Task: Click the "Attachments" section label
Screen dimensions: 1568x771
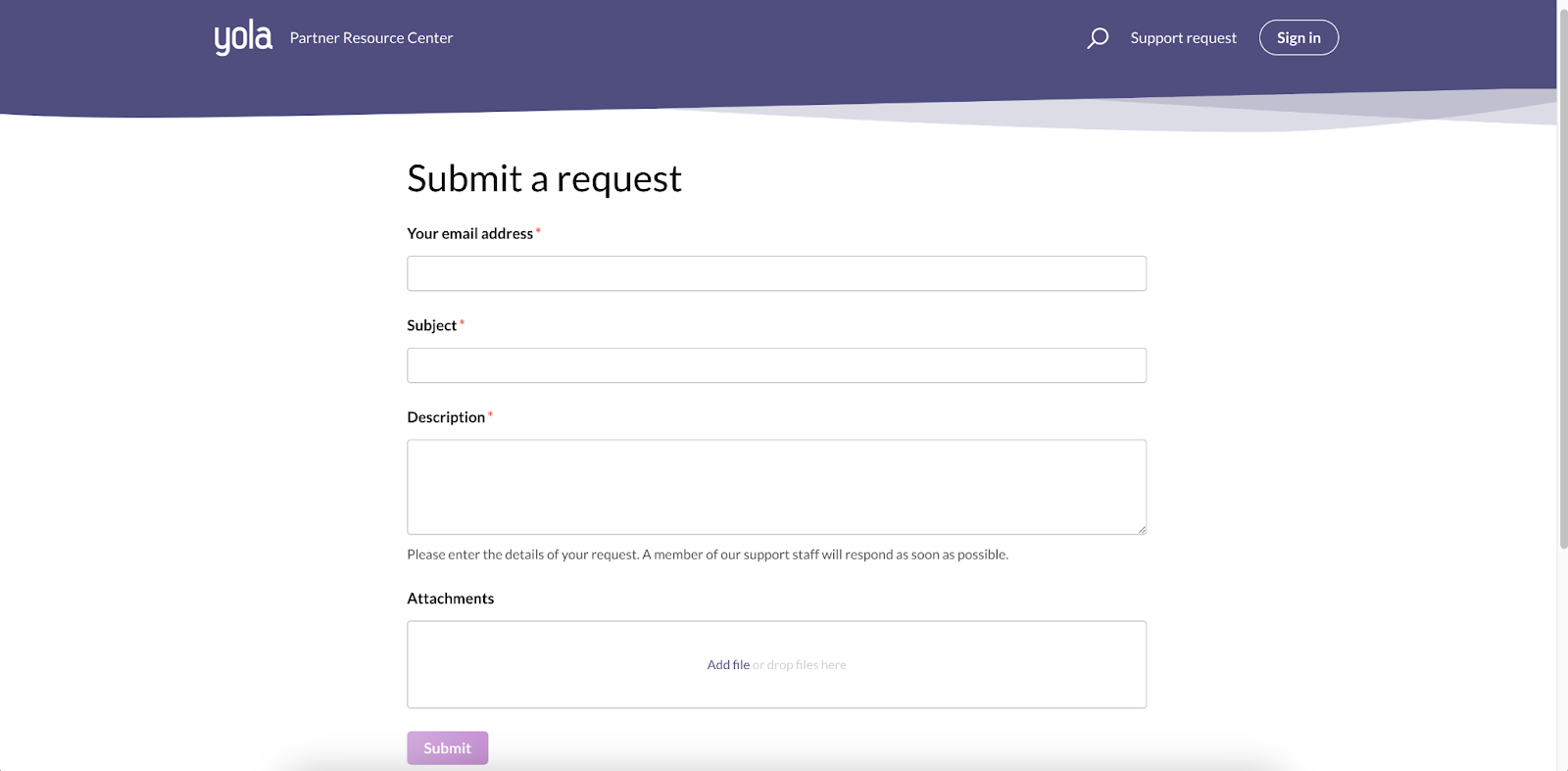Action: (x=450, y=599)
